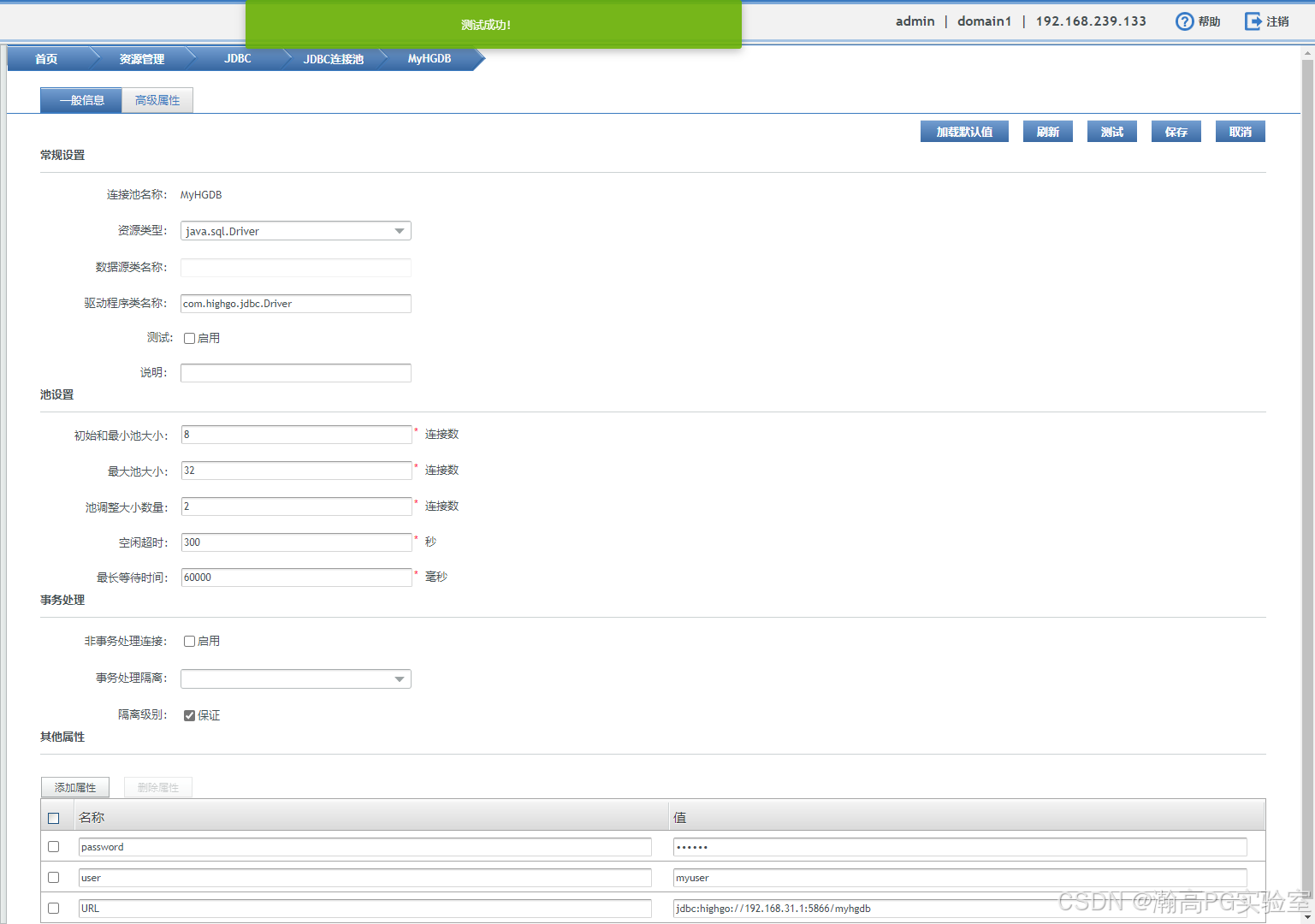Click the 注销 link text
This screenshot has height=924, width=1315.
click(x=1277, y=21)
